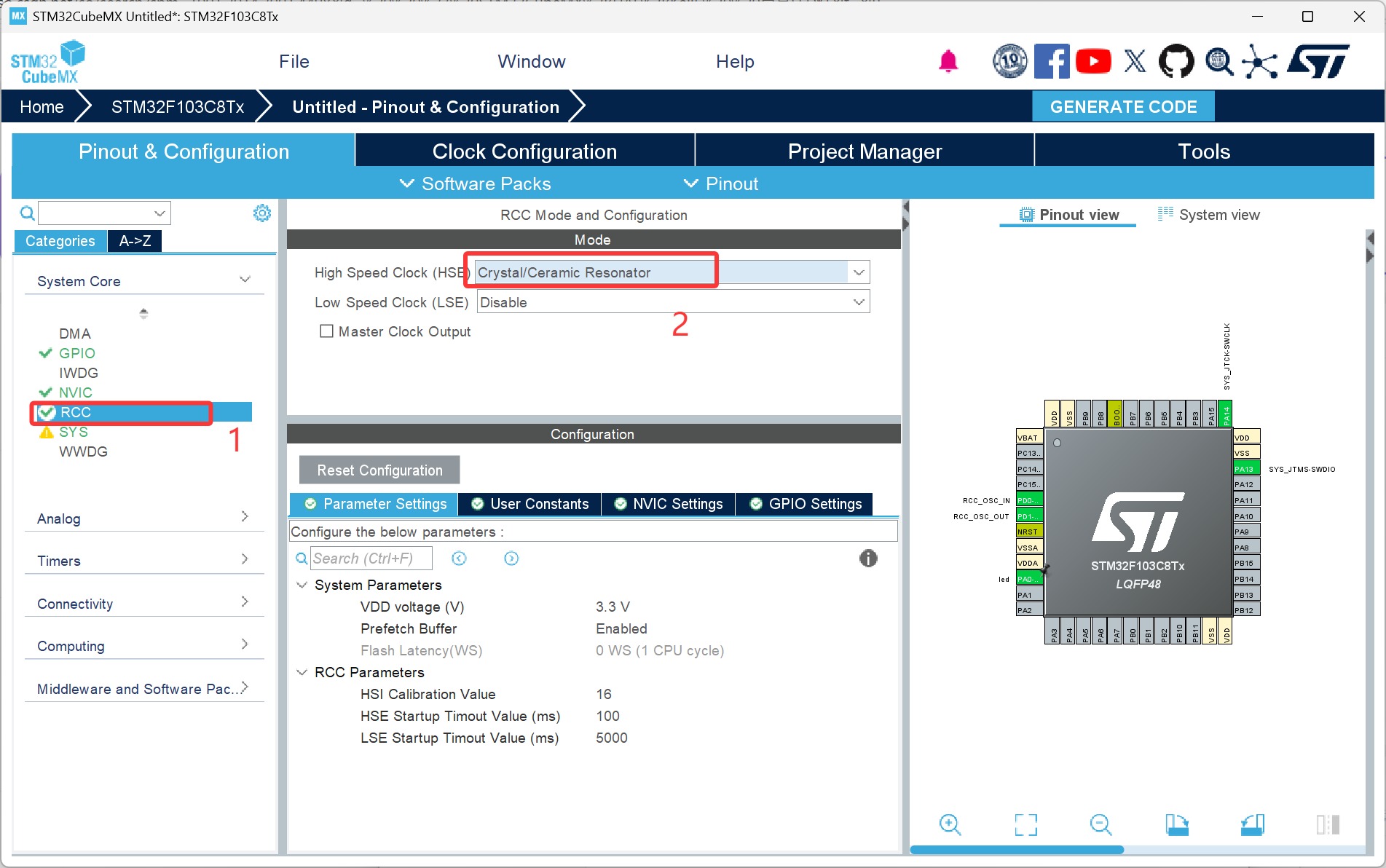Collapse the System Parameters group
Viewport: 1386px width, 868px height.
click(x=302, y=585)
